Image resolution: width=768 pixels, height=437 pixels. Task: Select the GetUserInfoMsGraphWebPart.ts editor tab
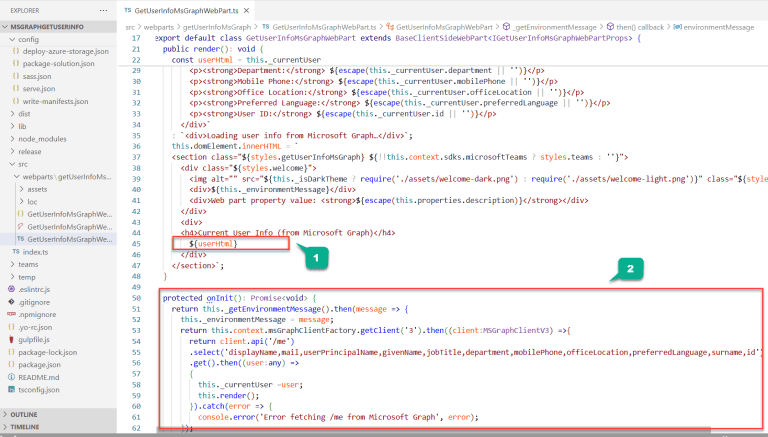click(x=187, y=10)
